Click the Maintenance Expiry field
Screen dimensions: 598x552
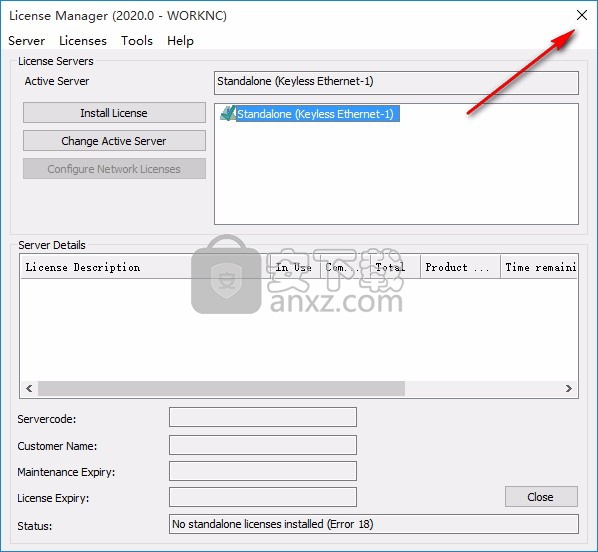tap(263, 471)
